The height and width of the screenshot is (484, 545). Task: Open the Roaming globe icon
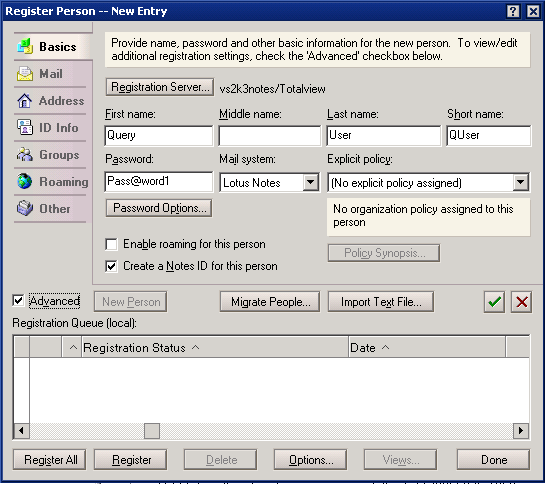[25, 181]
